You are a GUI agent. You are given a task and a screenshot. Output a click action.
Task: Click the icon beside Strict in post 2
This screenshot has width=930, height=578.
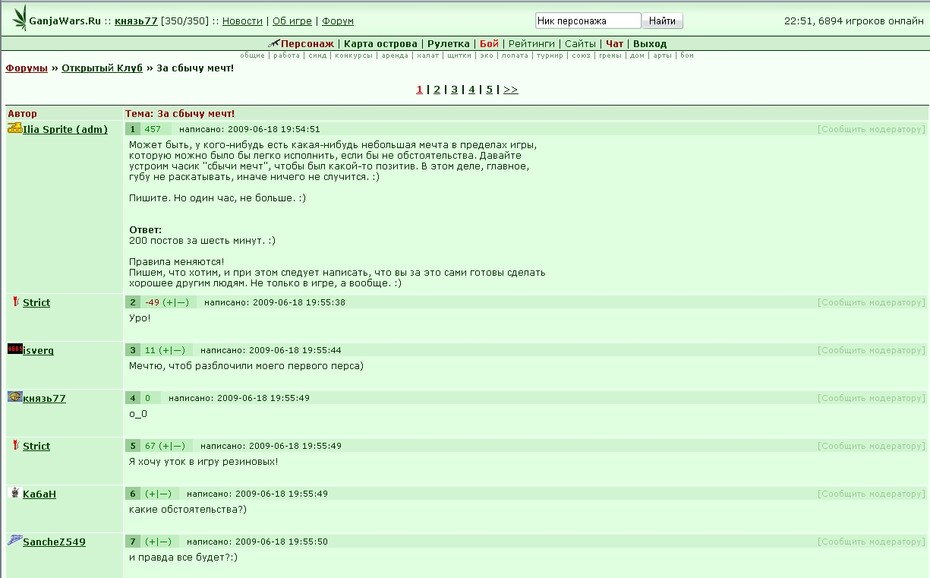point(16,301)
